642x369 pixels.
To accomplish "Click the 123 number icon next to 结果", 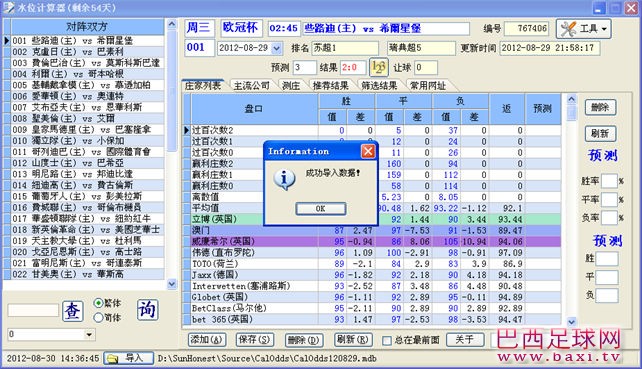I will point(379,67).
